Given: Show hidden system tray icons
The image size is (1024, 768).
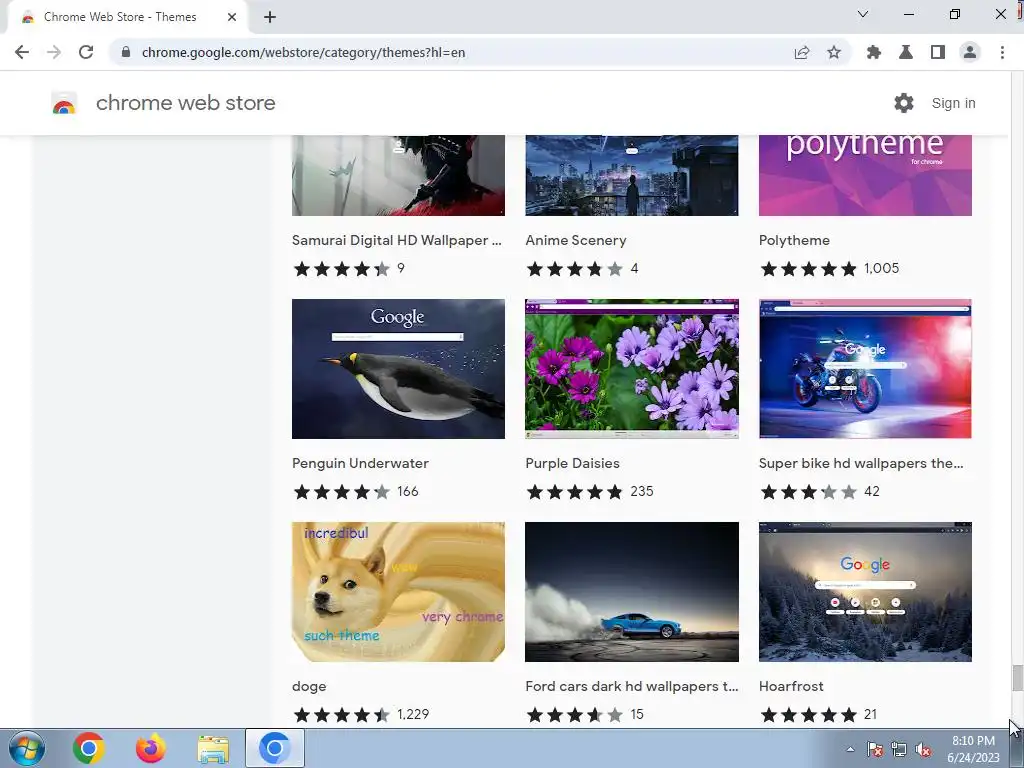Looking at the screenshot, I should click(x=850, y=749).
